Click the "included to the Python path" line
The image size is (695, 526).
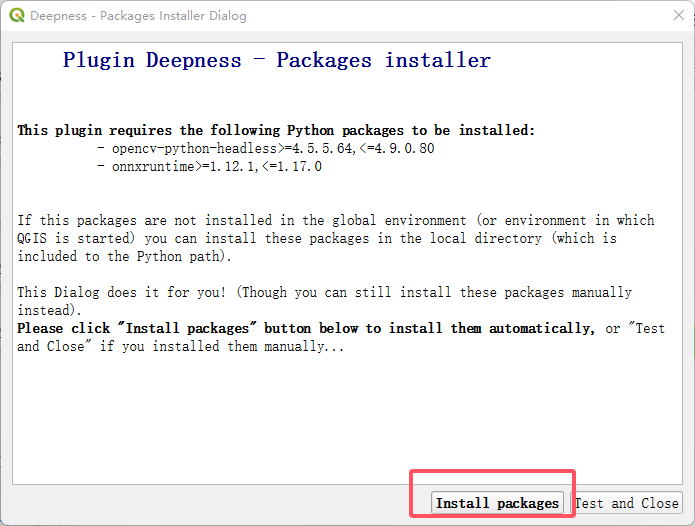124,257
